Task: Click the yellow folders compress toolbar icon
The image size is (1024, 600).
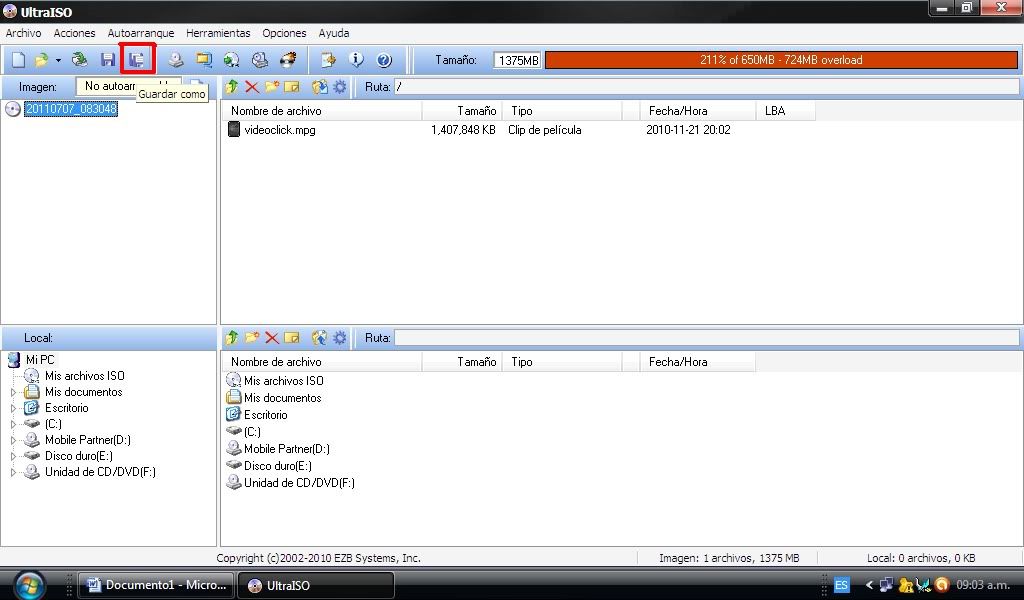Action: (204, 60)
